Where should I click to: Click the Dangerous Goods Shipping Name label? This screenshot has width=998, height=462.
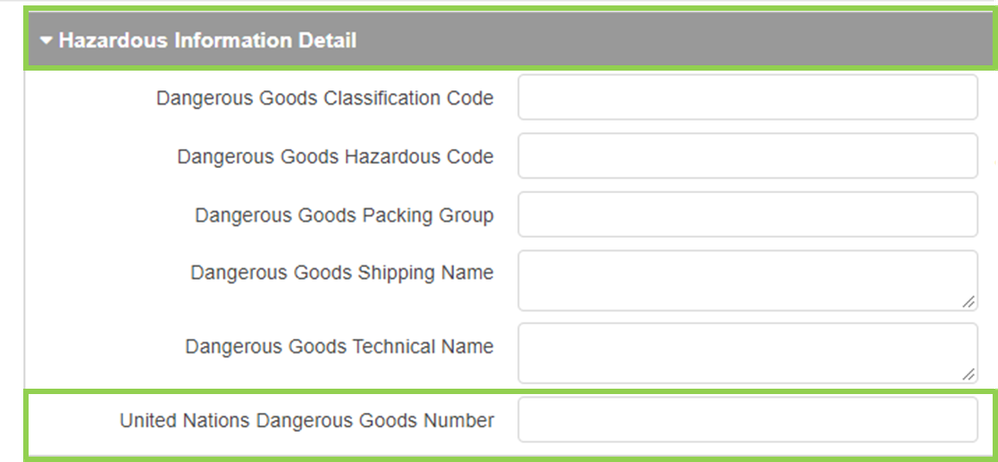341,272
